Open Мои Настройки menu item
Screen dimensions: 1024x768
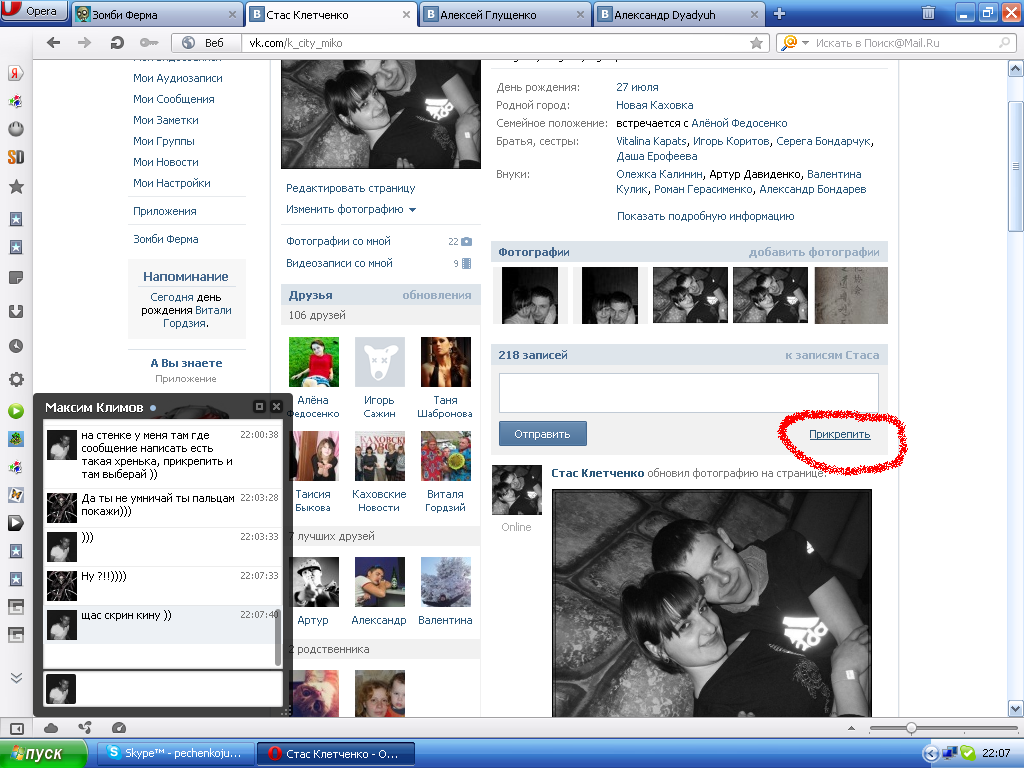click(172, 184)
